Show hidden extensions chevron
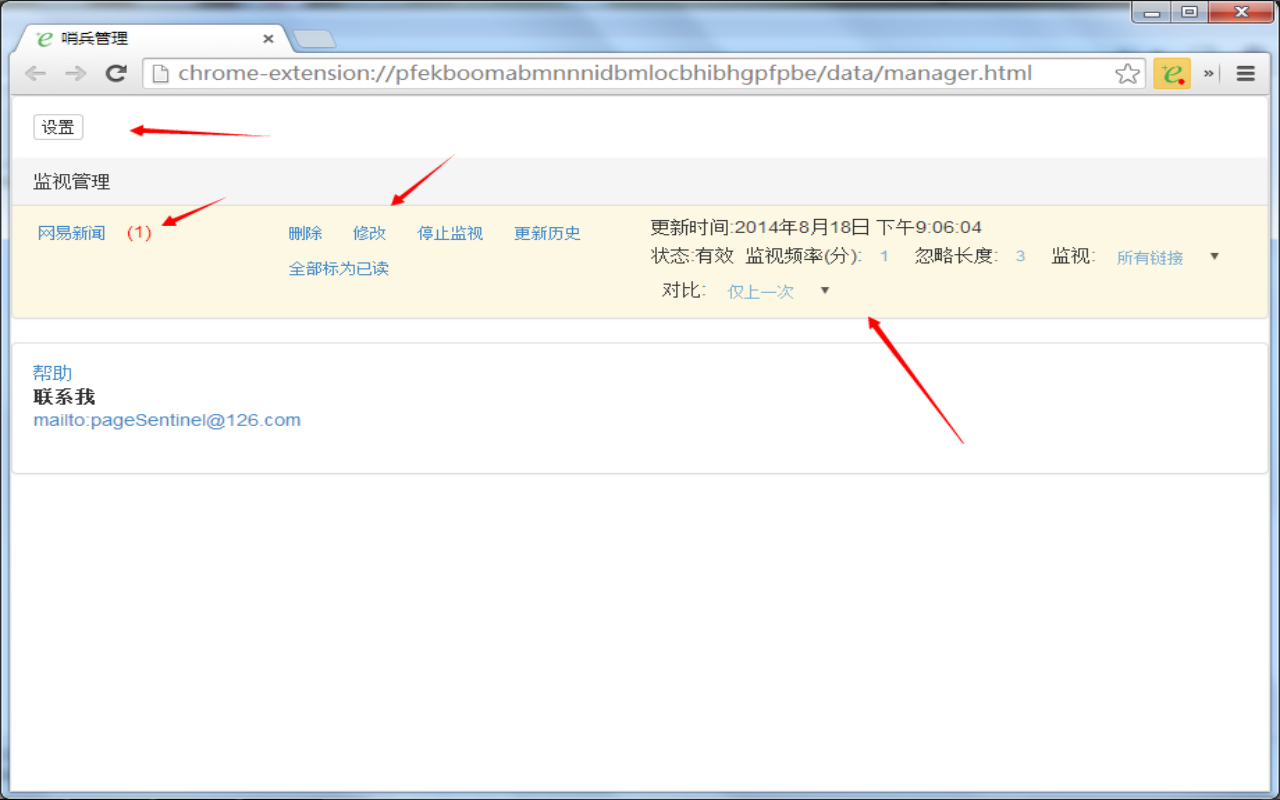The height and width of the screenshot is (800, 1280). (x=1208, y=73)
